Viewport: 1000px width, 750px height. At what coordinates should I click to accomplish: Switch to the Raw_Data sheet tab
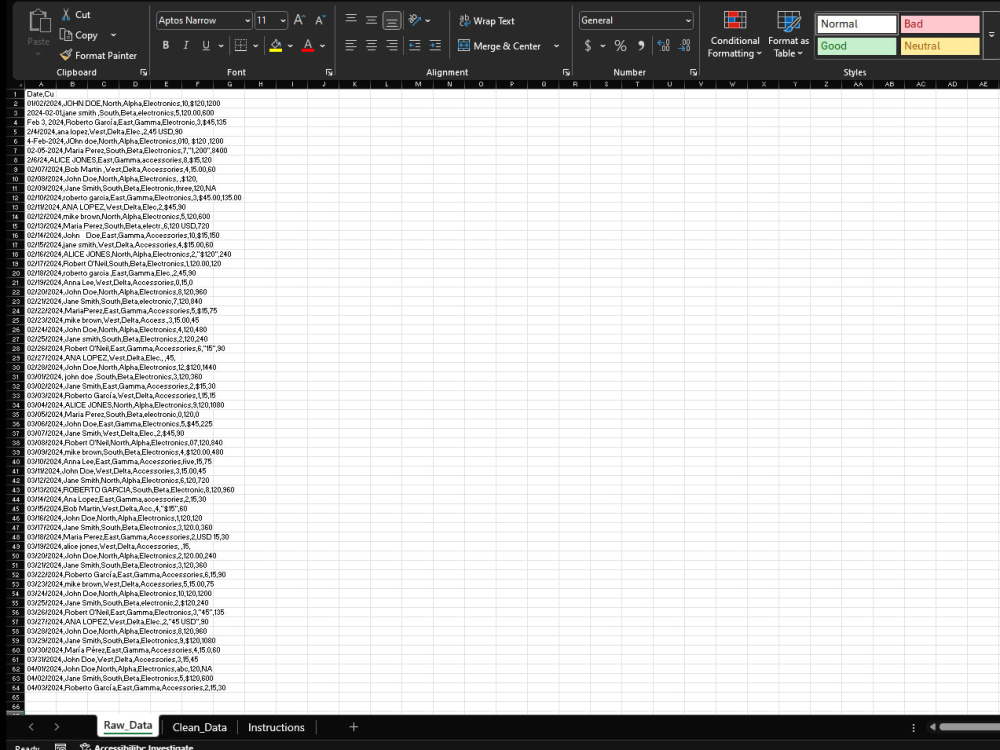pos(128,725)
